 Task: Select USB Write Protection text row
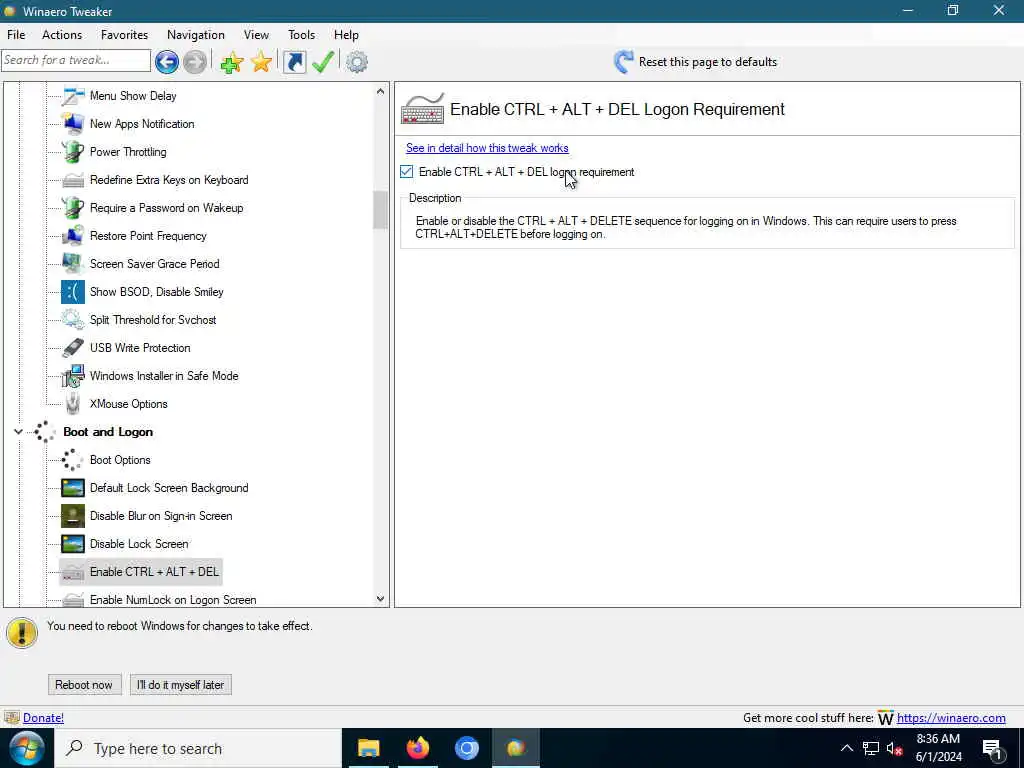[140, 348]
